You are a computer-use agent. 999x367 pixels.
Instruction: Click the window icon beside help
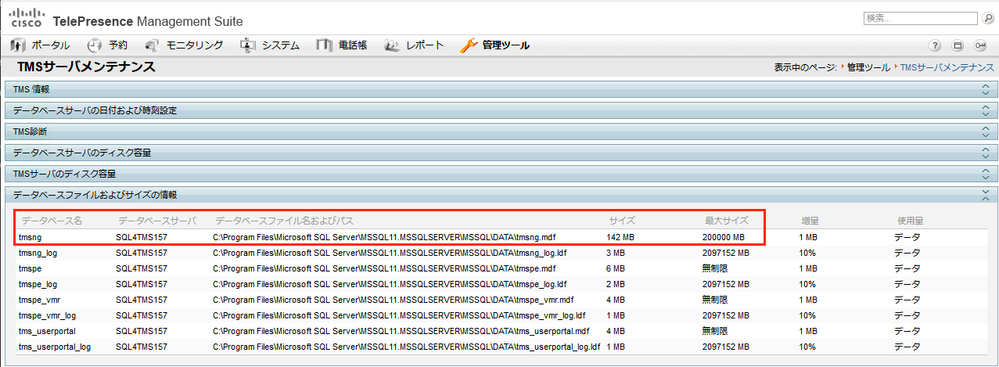957,46
